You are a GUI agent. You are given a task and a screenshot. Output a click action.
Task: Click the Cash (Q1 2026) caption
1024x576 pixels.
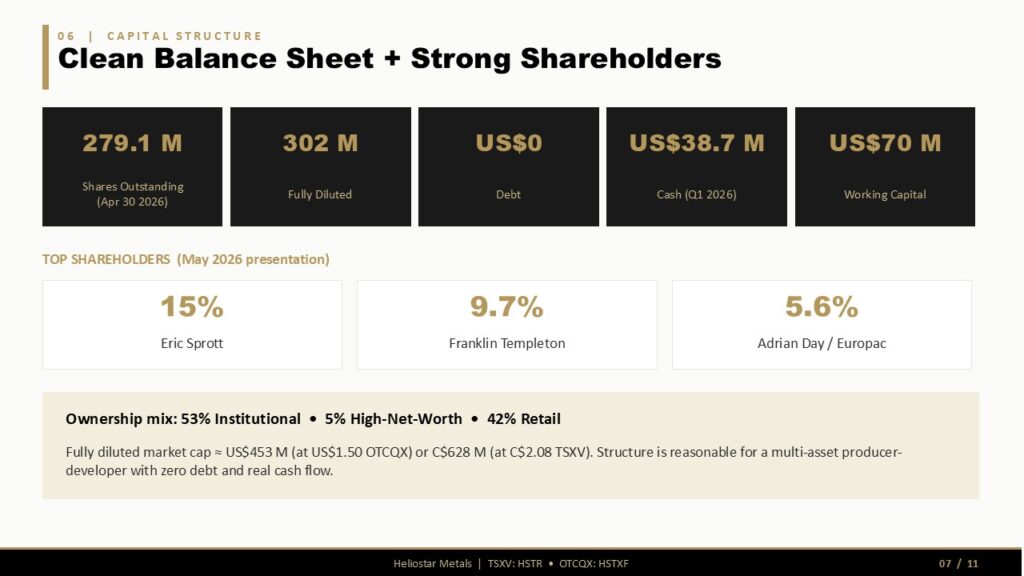696,195
